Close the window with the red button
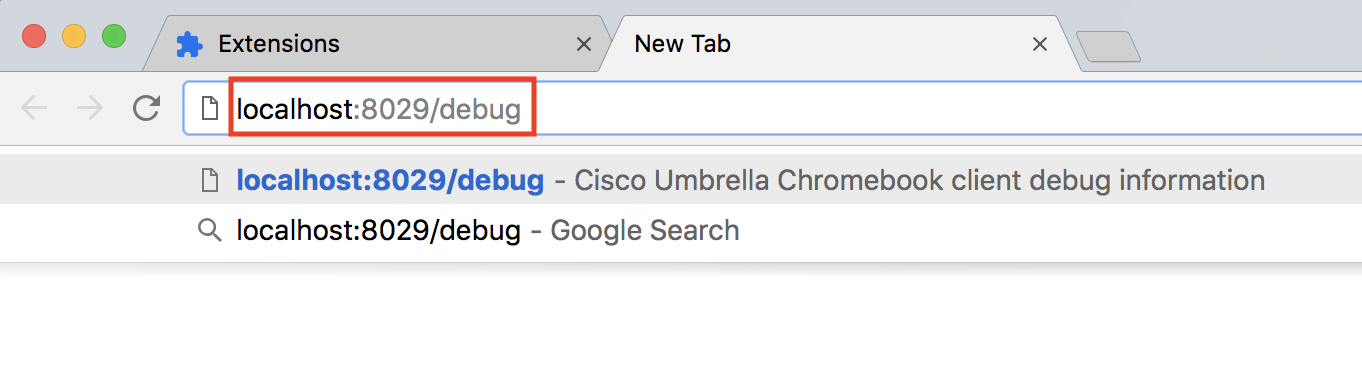The width and height of the screenshot is (1362, 366). tap(34, 37)
